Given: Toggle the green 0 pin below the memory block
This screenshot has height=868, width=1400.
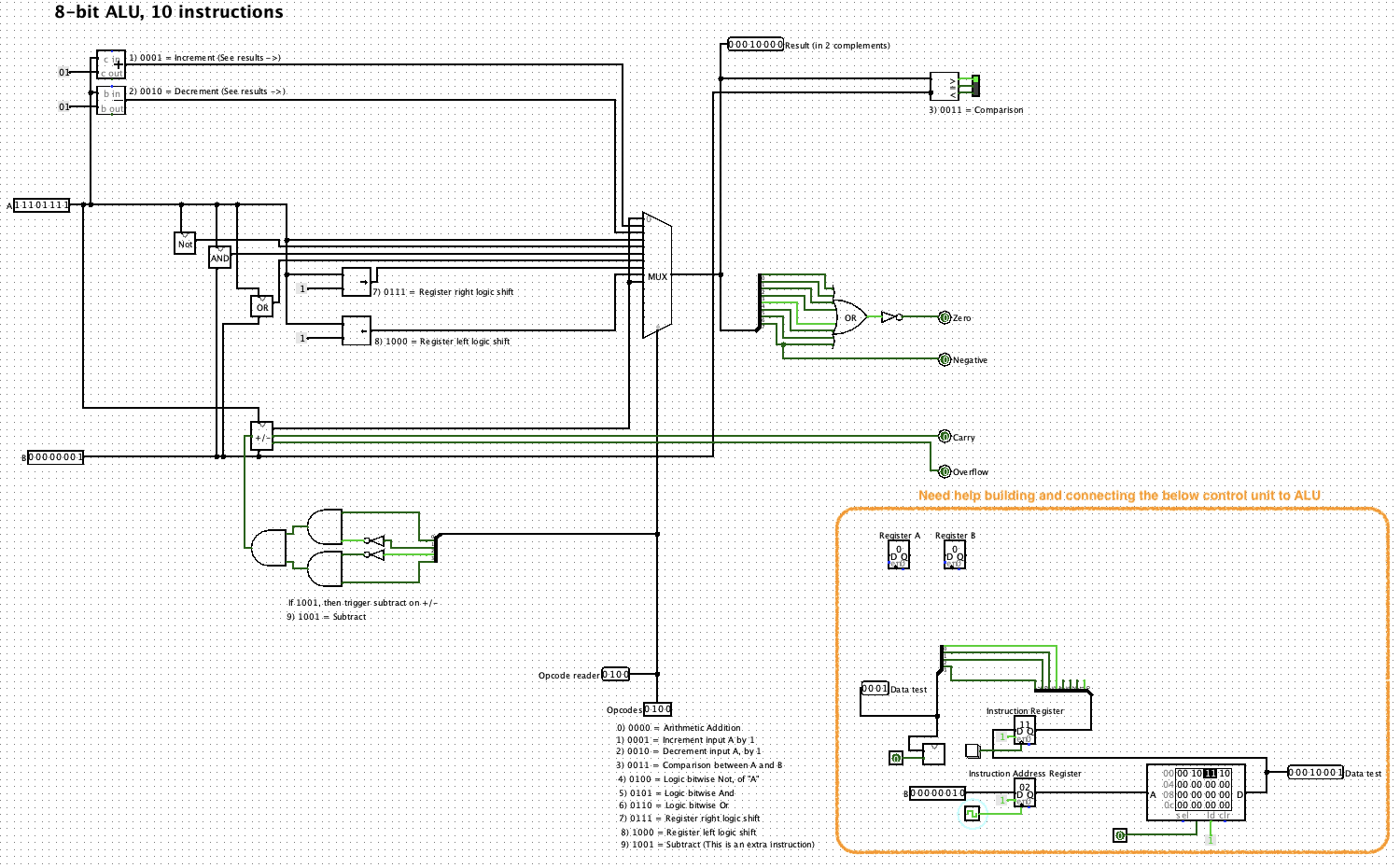Looking at the screenshot, I should coord(1120,835).
